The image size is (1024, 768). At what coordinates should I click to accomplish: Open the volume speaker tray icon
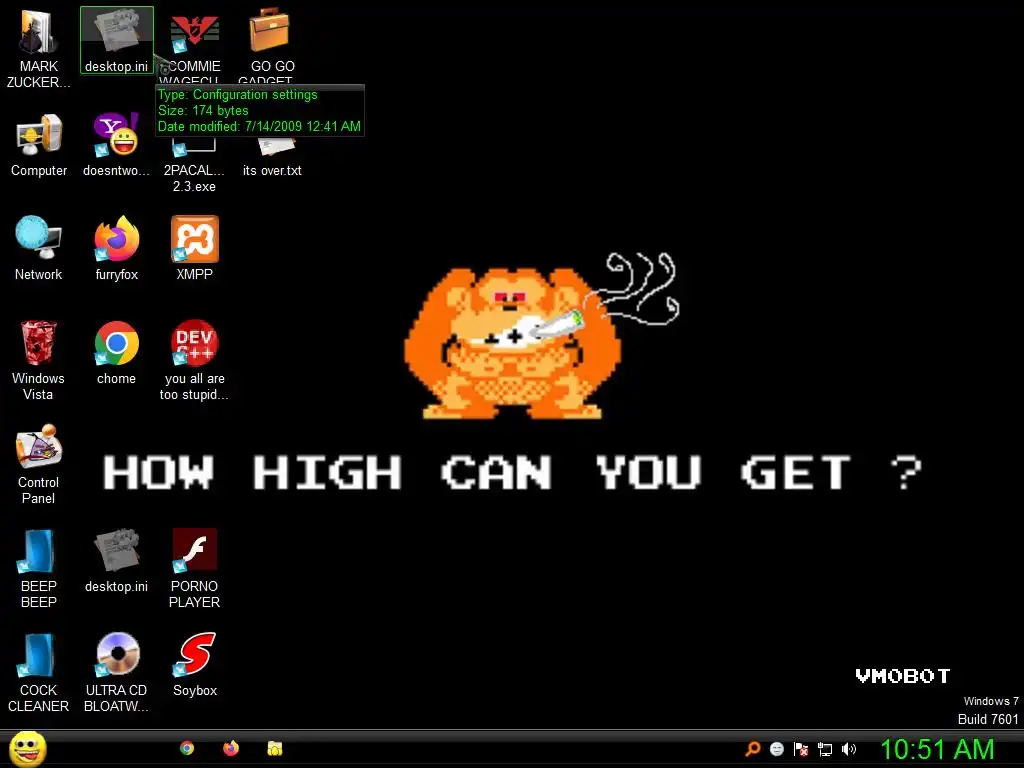click(x=848, y=749)
